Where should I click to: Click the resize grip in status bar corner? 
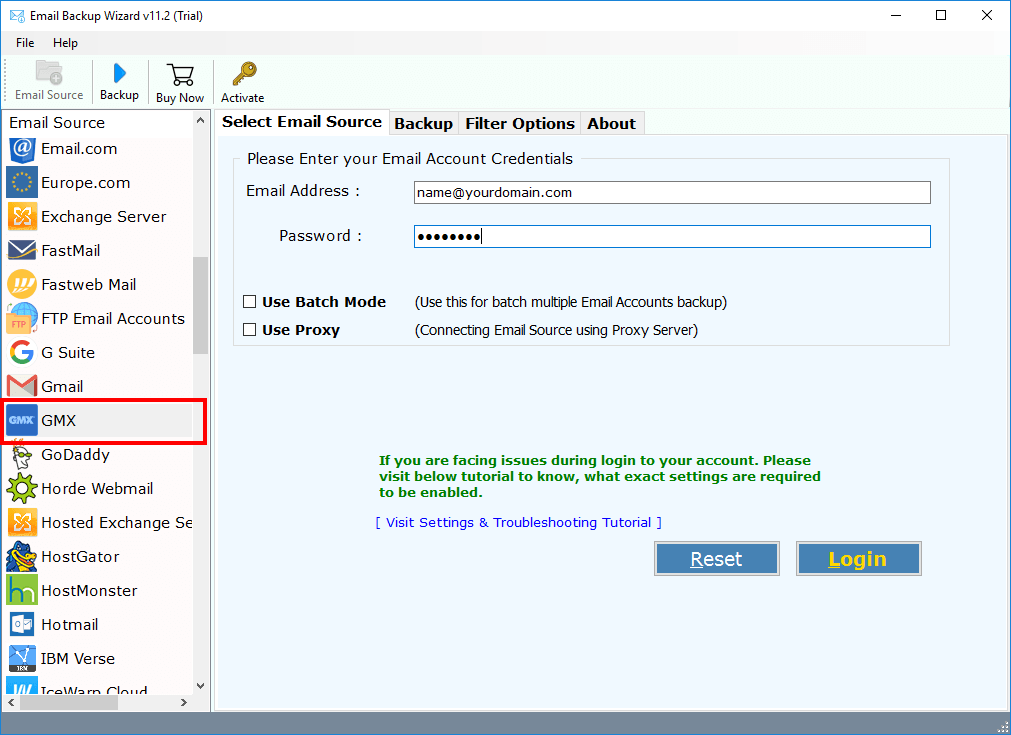[1003, 727]
